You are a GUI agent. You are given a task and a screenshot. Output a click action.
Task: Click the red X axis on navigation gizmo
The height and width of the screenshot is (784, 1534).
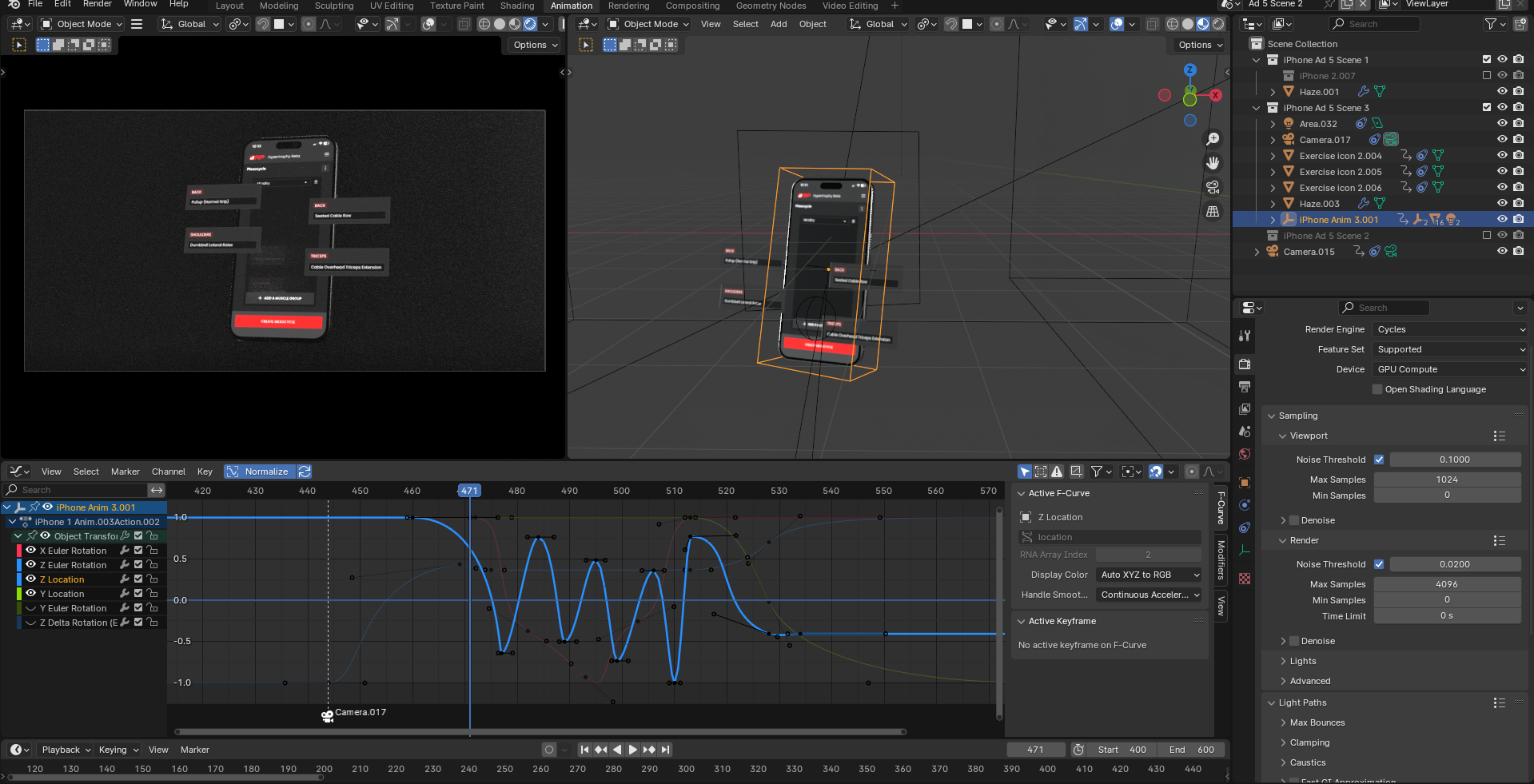pos(1216,95)
